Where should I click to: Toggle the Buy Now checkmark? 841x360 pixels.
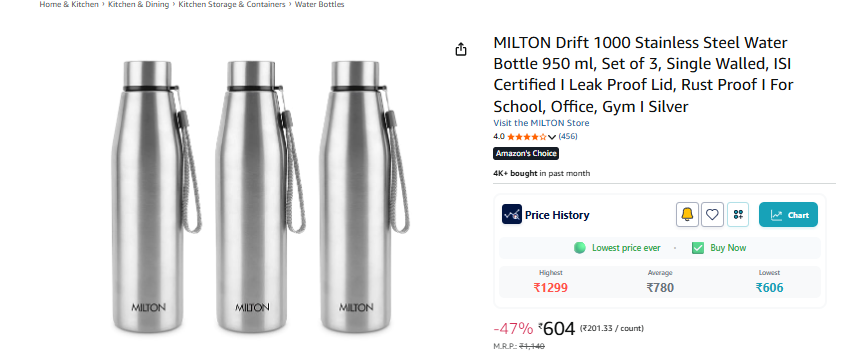point(697,248)
